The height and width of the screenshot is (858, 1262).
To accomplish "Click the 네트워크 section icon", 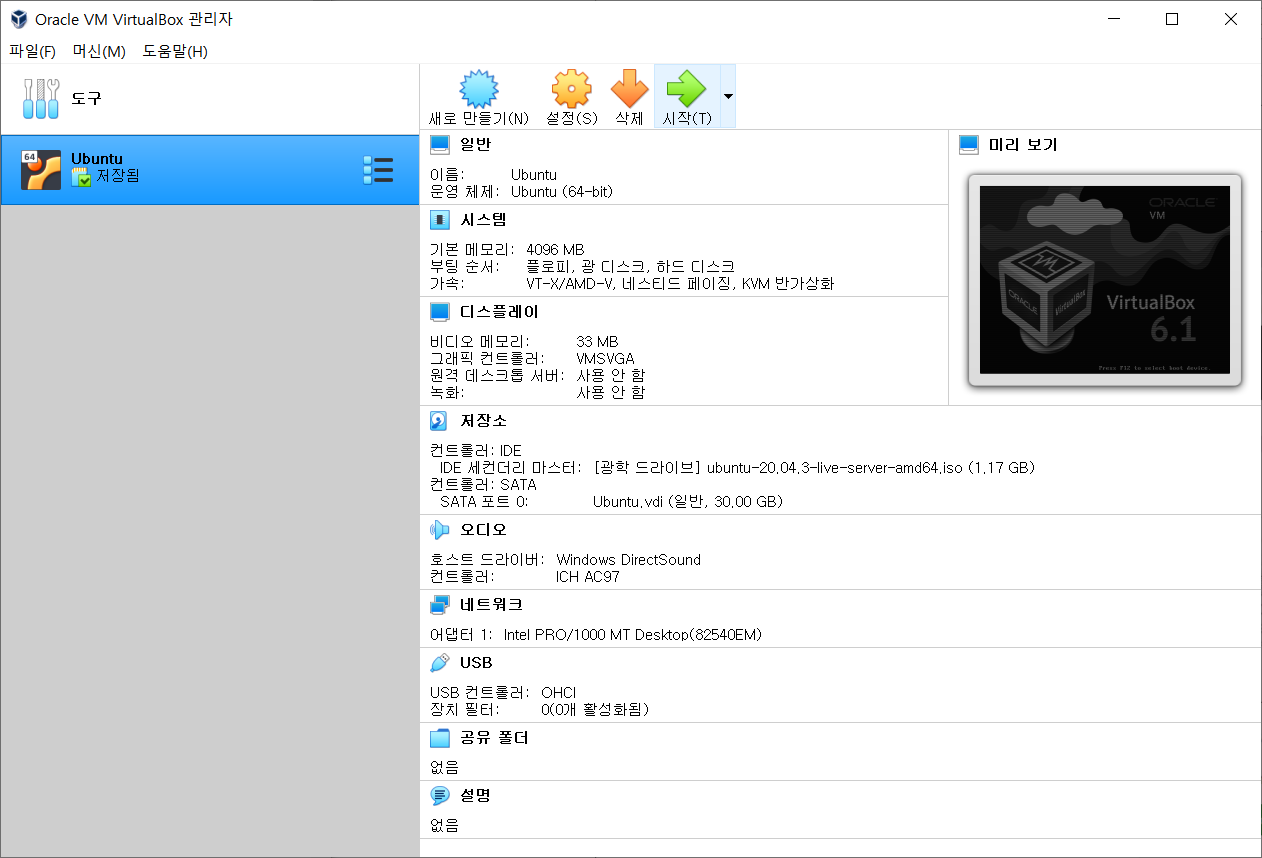I will (x=440, y=605).
